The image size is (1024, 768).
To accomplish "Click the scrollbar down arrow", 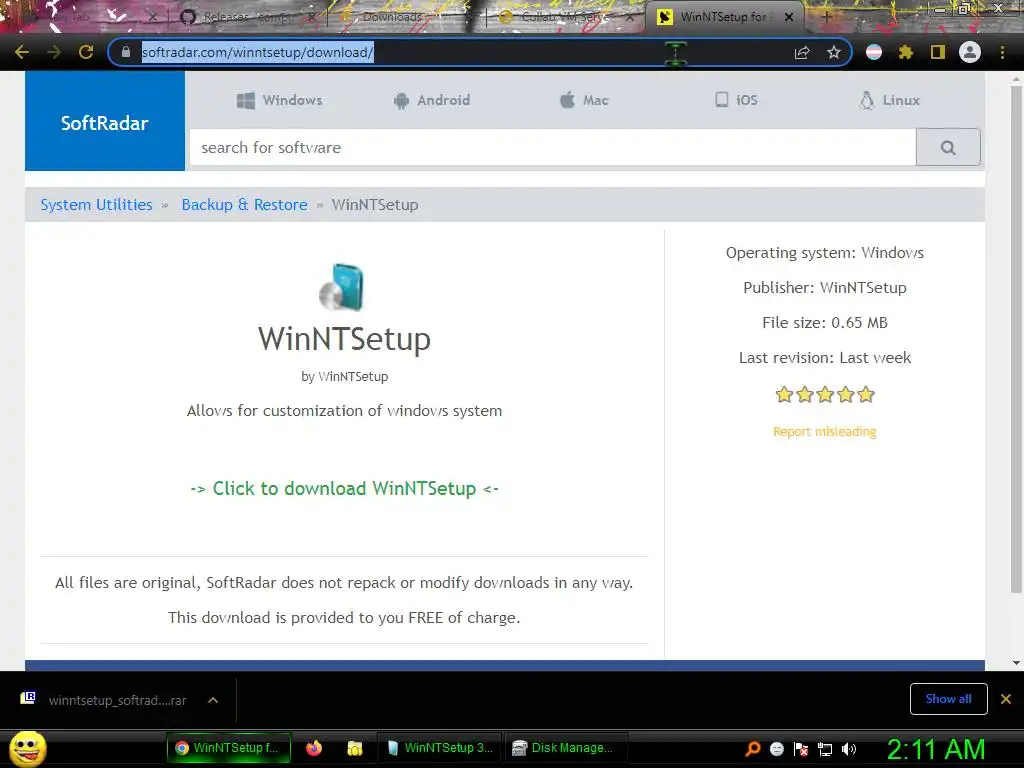I will tap(1016, 663).
